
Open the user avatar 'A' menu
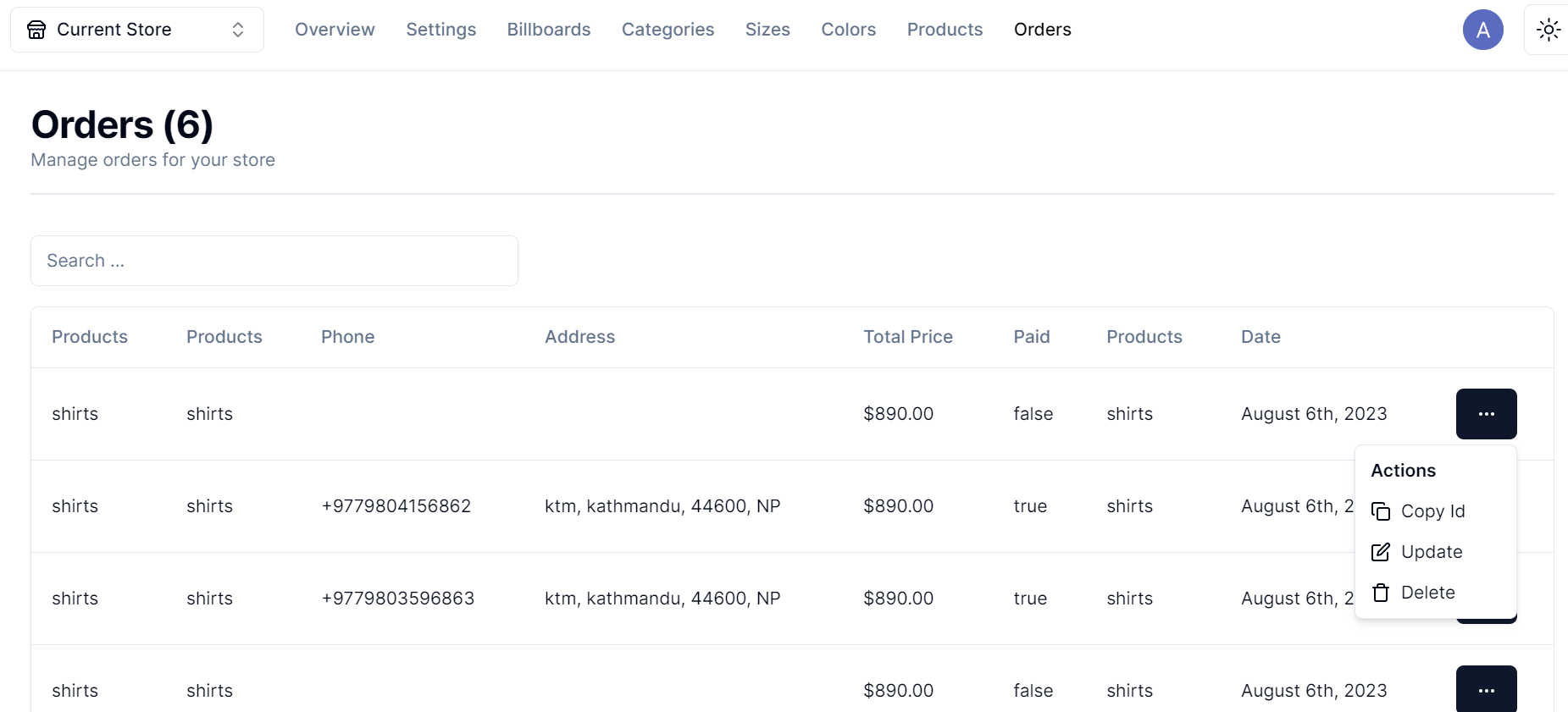pyautogui.click(x=1482, y=30)
